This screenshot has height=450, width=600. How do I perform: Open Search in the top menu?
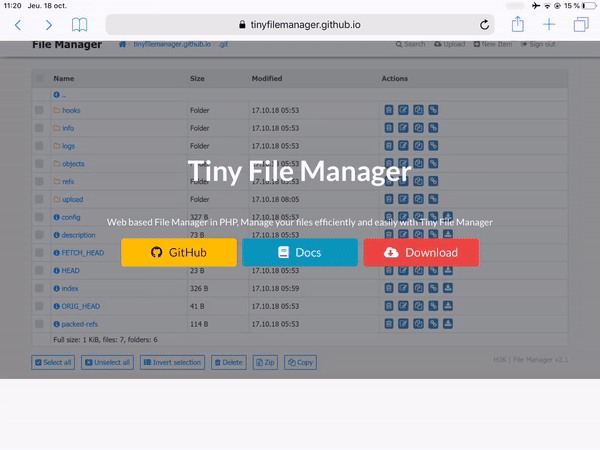(x=410, y=44)
